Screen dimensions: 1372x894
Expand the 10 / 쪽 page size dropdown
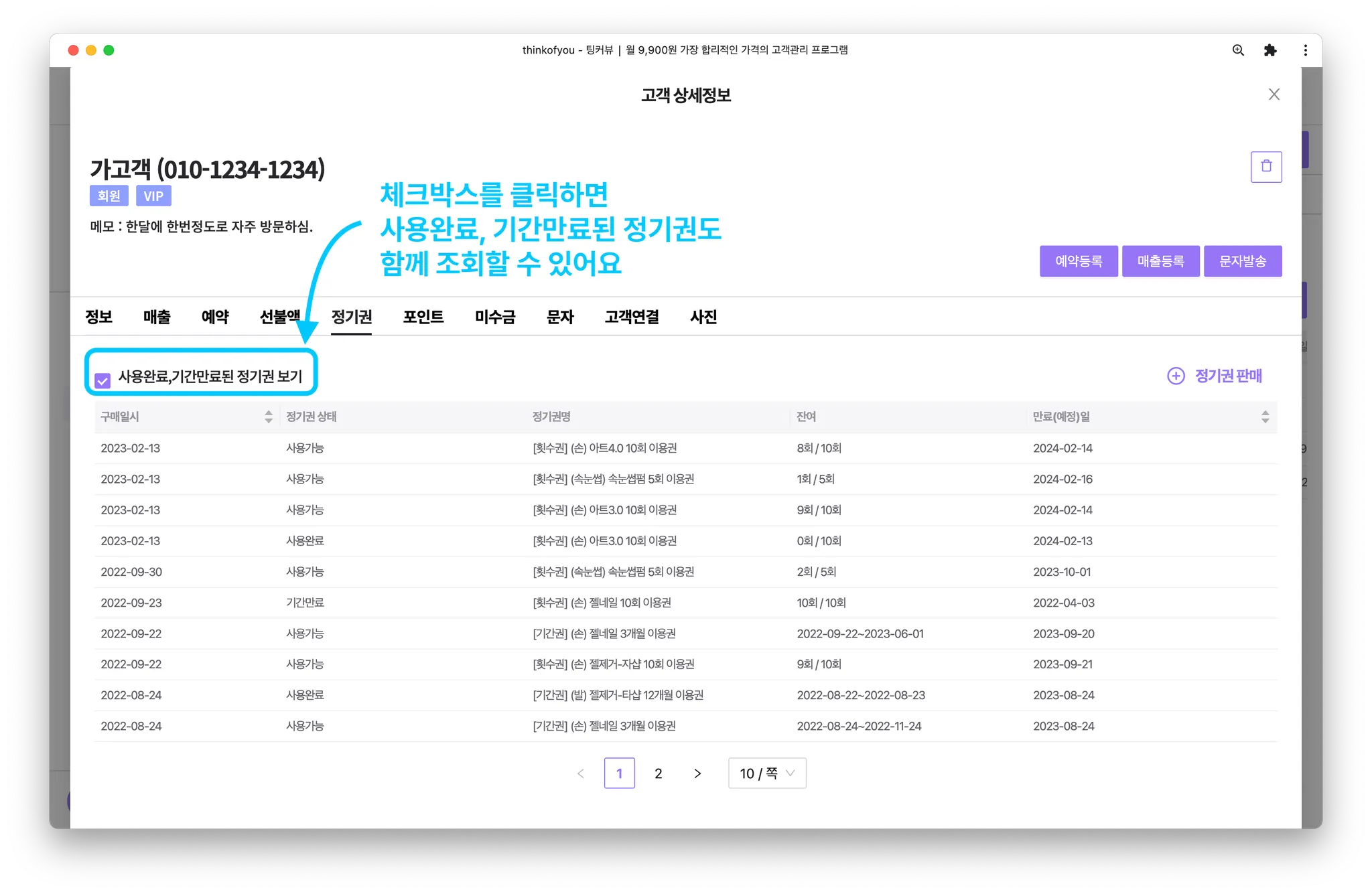[766, 773]
